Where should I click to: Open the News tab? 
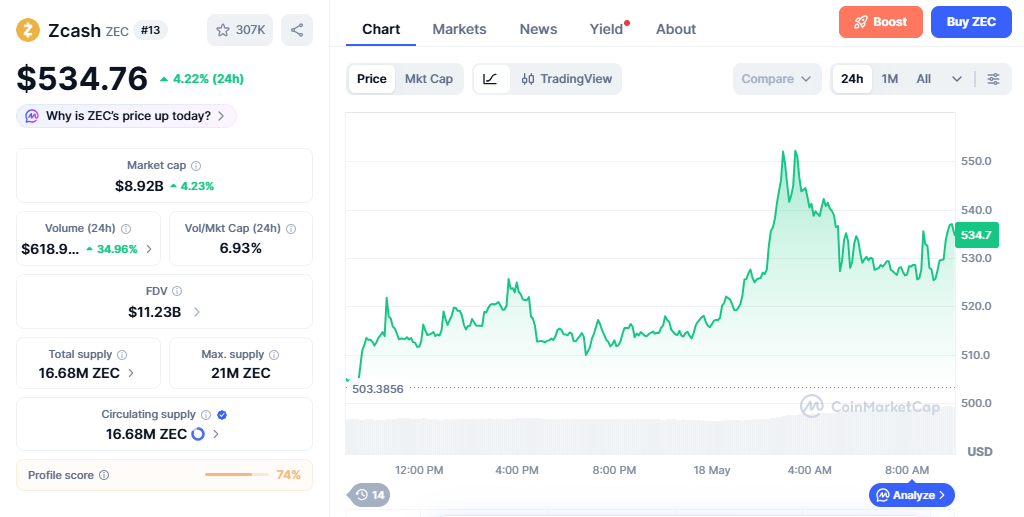538,29
